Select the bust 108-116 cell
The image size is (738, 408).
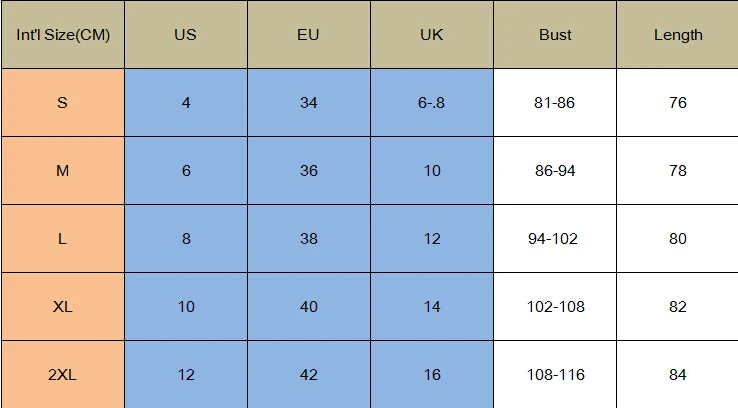click(x=555, y=375)
